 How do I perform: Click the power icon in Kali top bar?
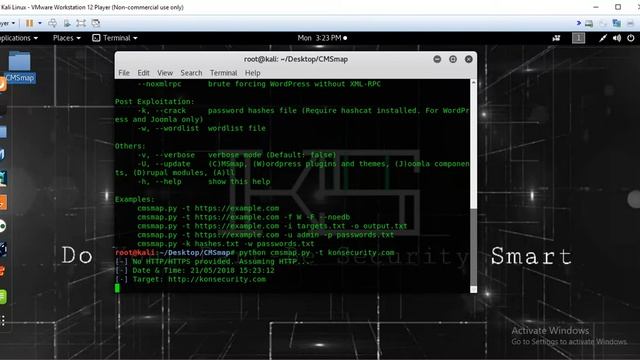(x=631, y=38)
